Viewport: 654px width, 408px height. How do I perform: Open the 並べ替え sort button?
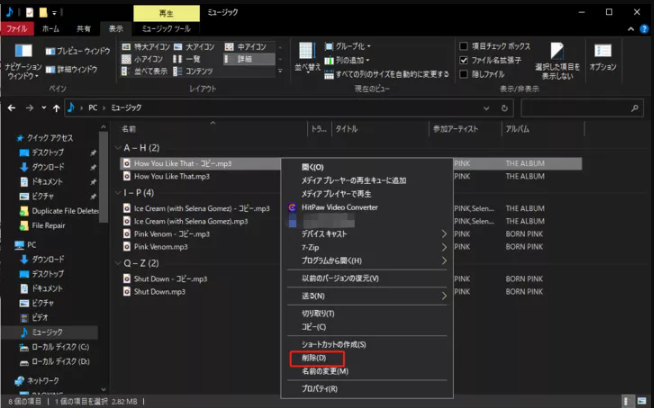[307, 58]
